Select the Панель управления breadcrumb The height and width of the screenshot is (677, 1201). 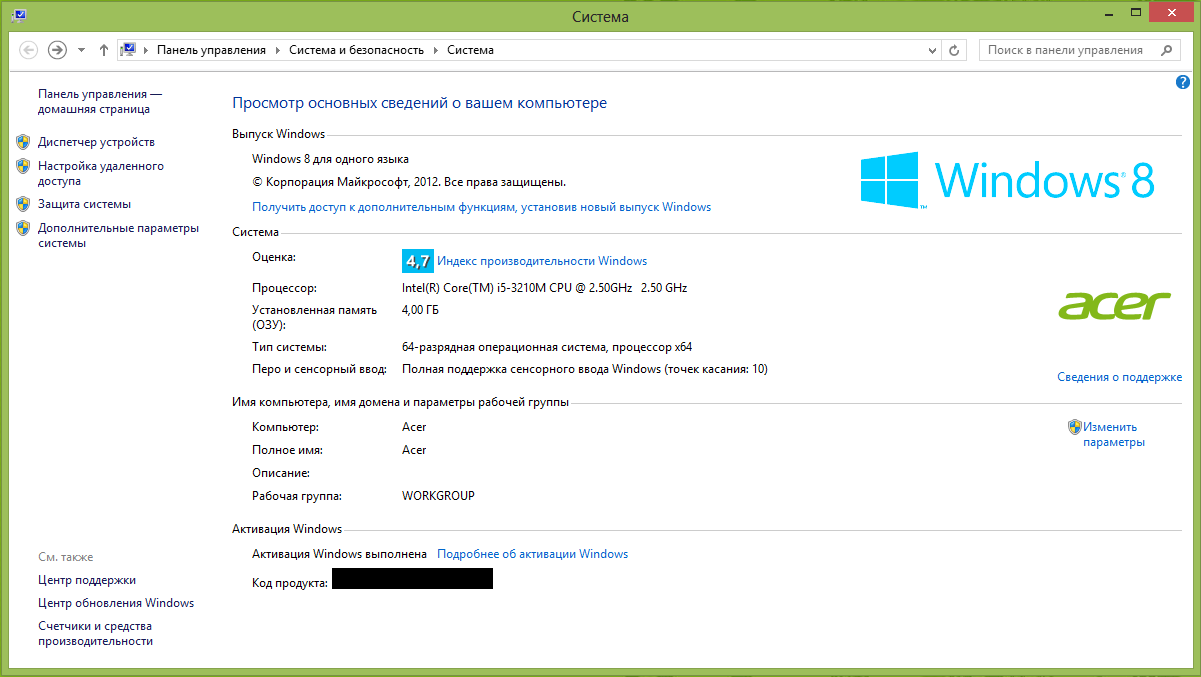pyautogui.click(x=211, y=50)
